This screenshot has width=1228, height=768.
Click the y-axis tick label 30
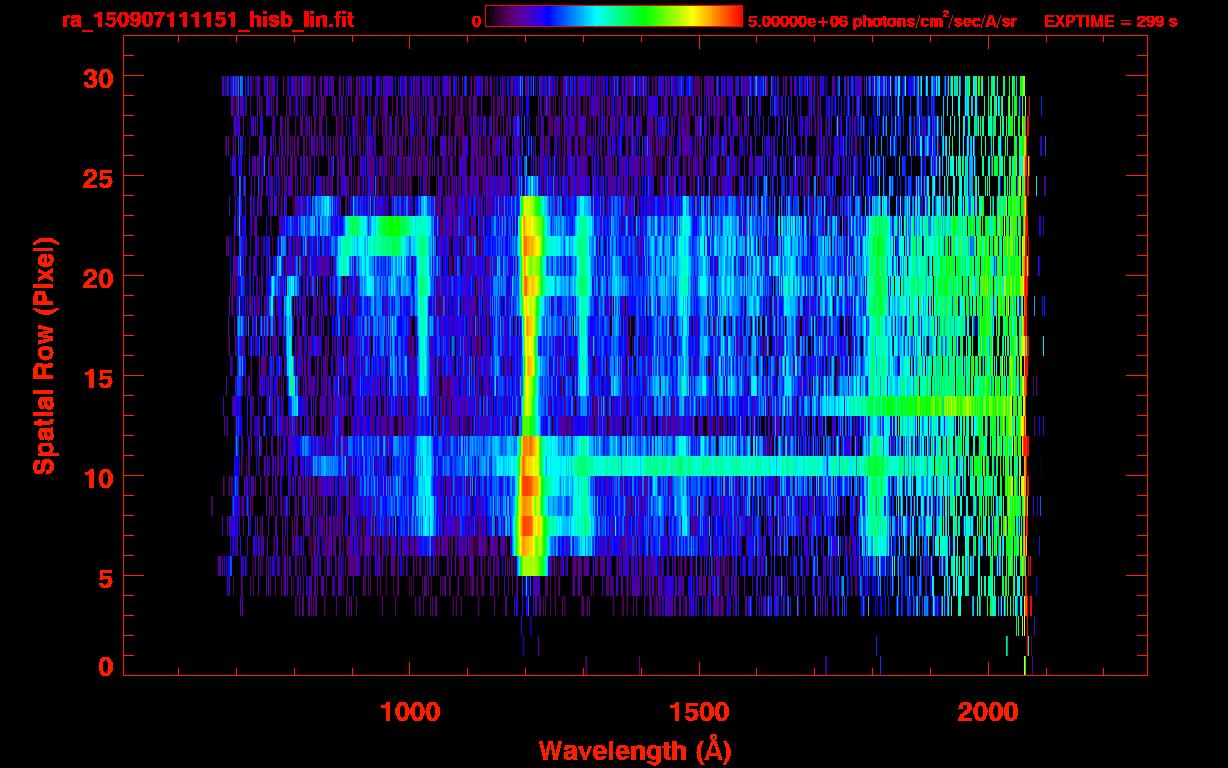[98, 77]
